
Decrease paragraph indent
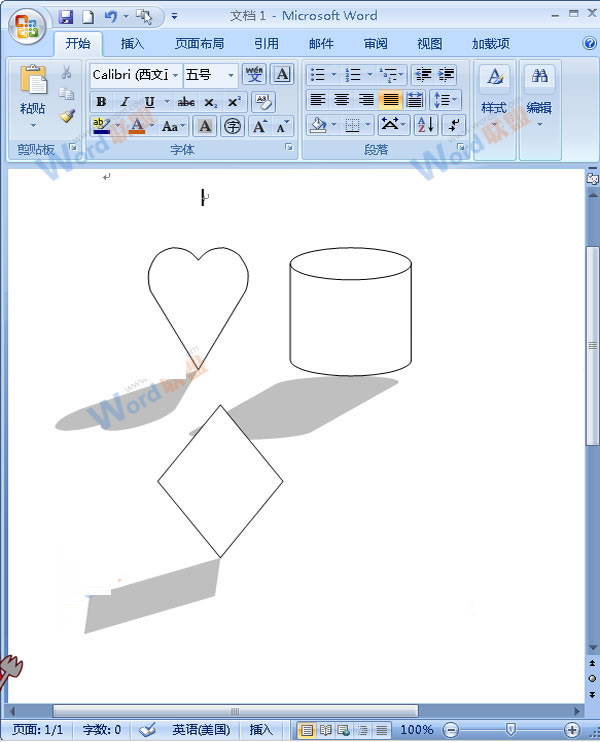coord(423,74)
